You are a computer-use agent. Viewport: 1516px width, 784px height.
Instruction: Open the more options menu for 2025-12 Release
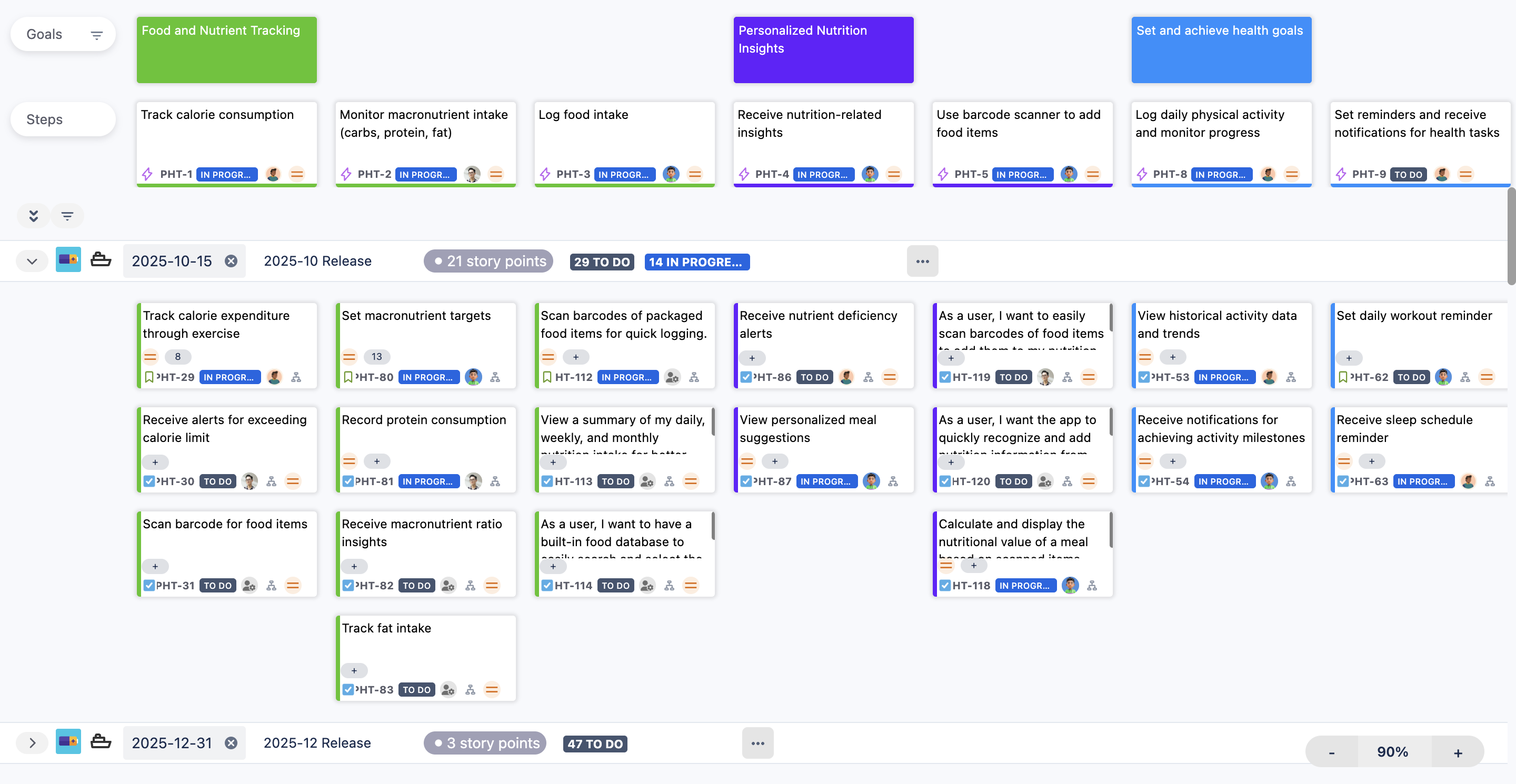[757, 743]
